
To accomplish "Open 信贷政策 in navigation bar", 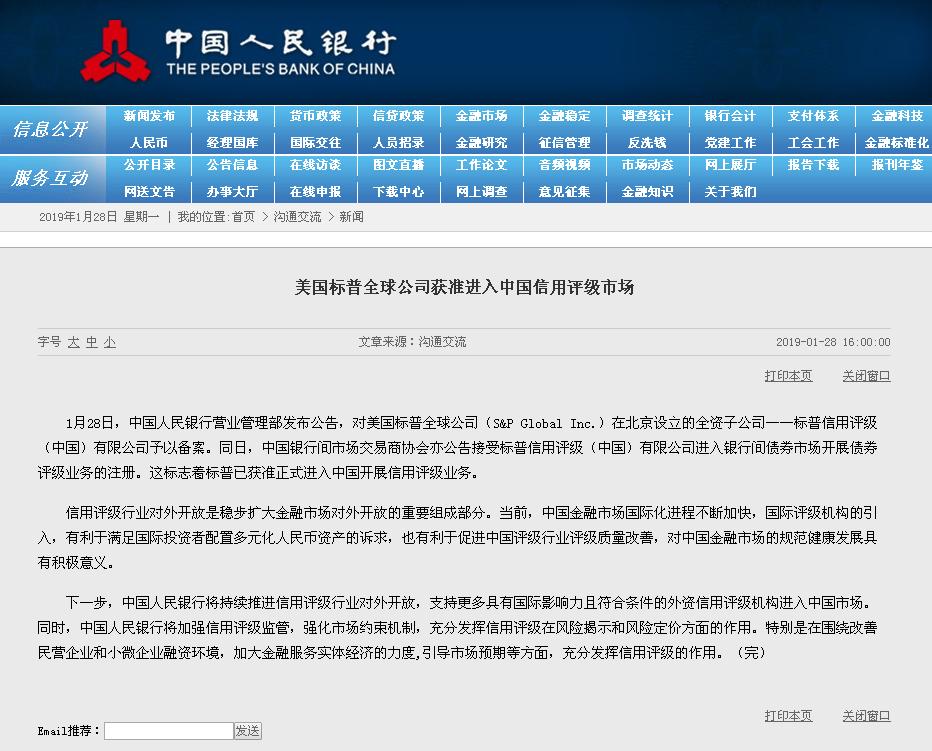I will coord(398,116).
